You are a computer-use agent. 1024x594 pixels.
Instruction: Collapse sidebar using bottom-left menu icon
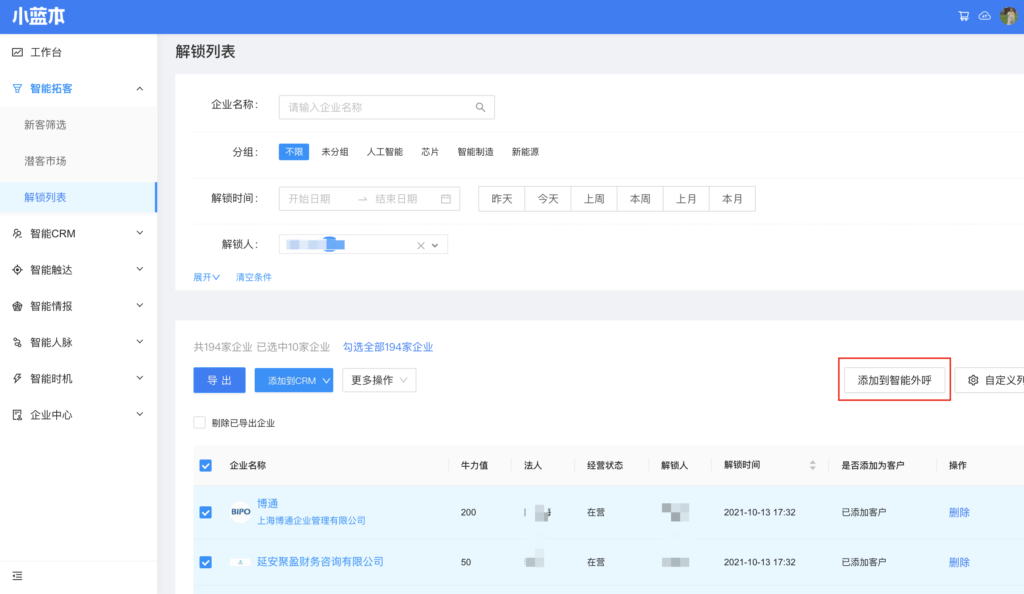click(x=17, y=575)
